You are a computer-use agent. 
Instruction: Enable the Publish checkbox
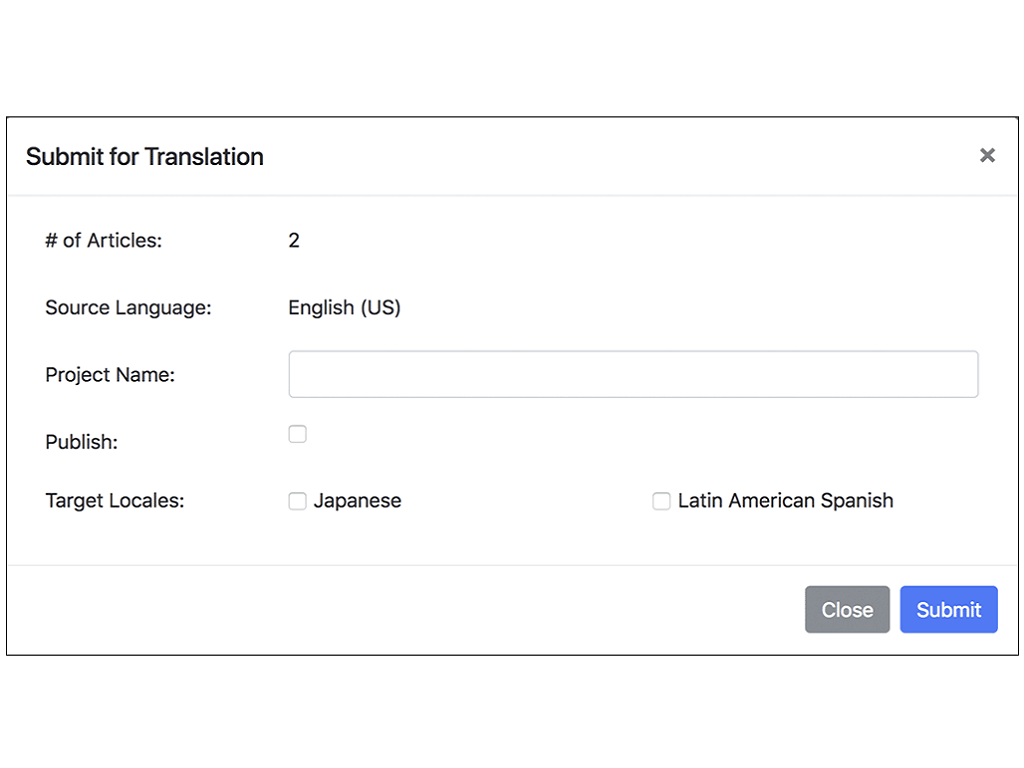297,434
